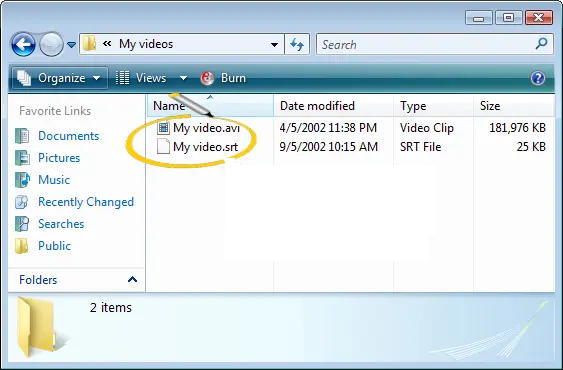Screen dimensions: 563x370
Task: Click the Public folder sidebar icon
Action: (x=22, y=246)
